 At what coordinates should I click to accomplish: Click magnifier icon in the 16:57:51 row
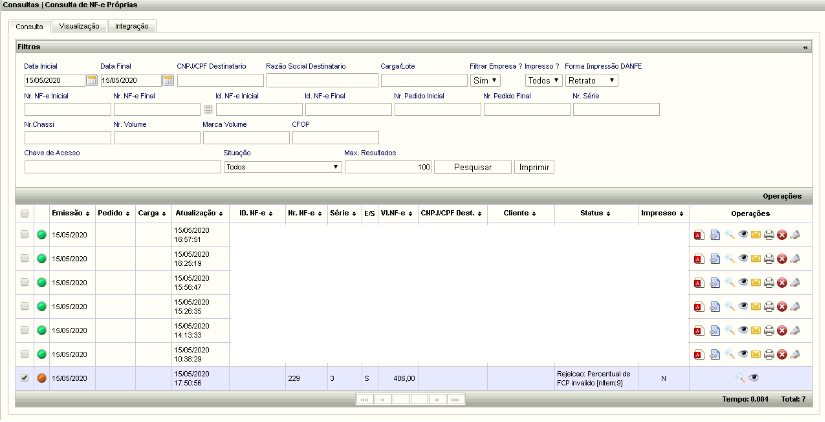coord(729,235)
